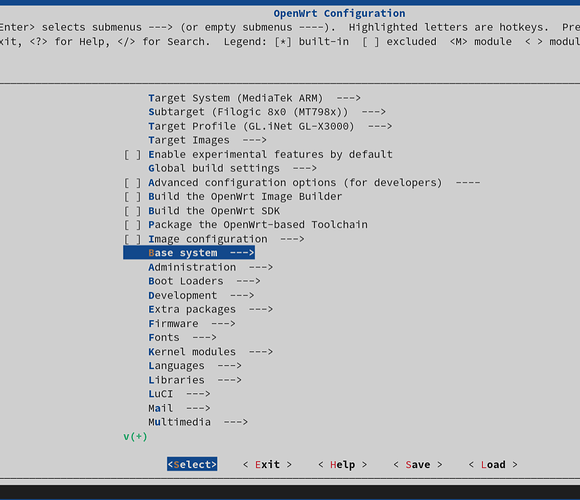Click the < Save > button
580x500 pixels.
point(418,464)
